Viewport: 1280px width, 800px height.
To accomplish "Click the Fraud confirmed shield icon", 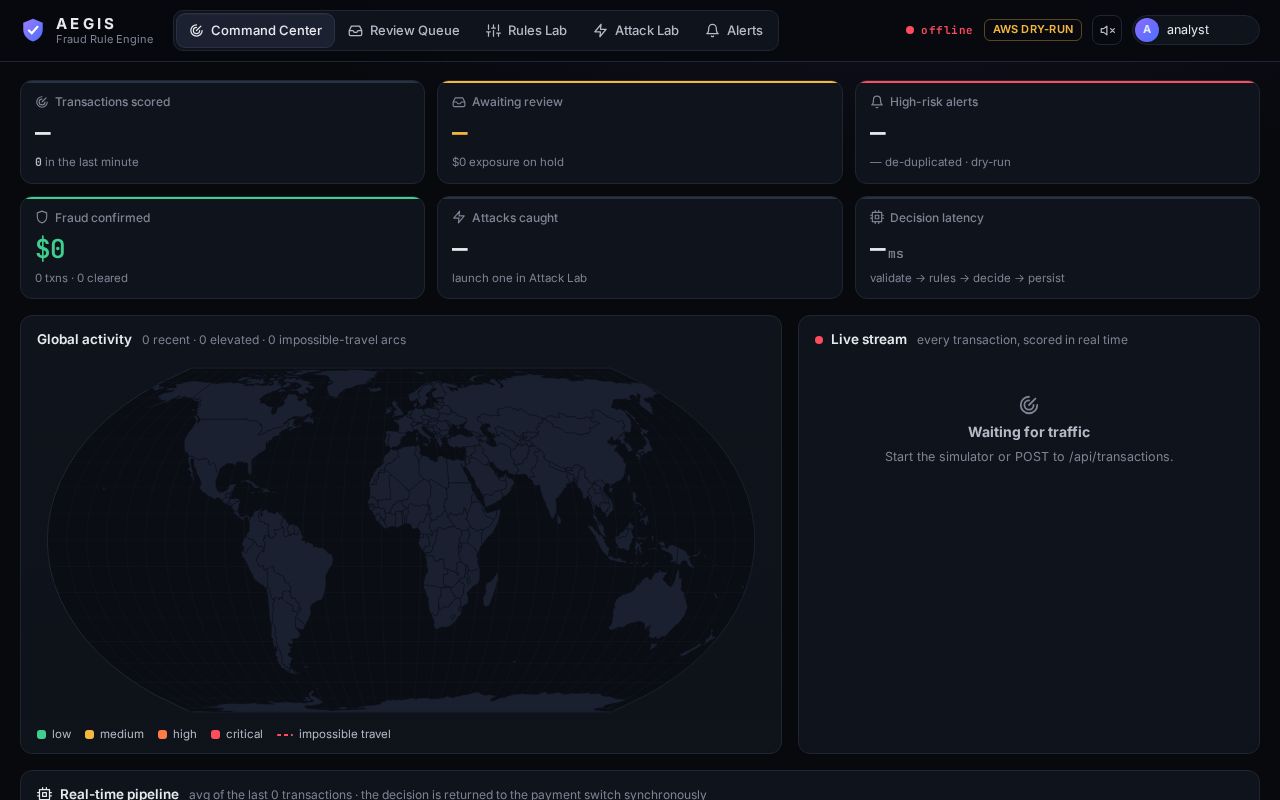I will (42, 217).
